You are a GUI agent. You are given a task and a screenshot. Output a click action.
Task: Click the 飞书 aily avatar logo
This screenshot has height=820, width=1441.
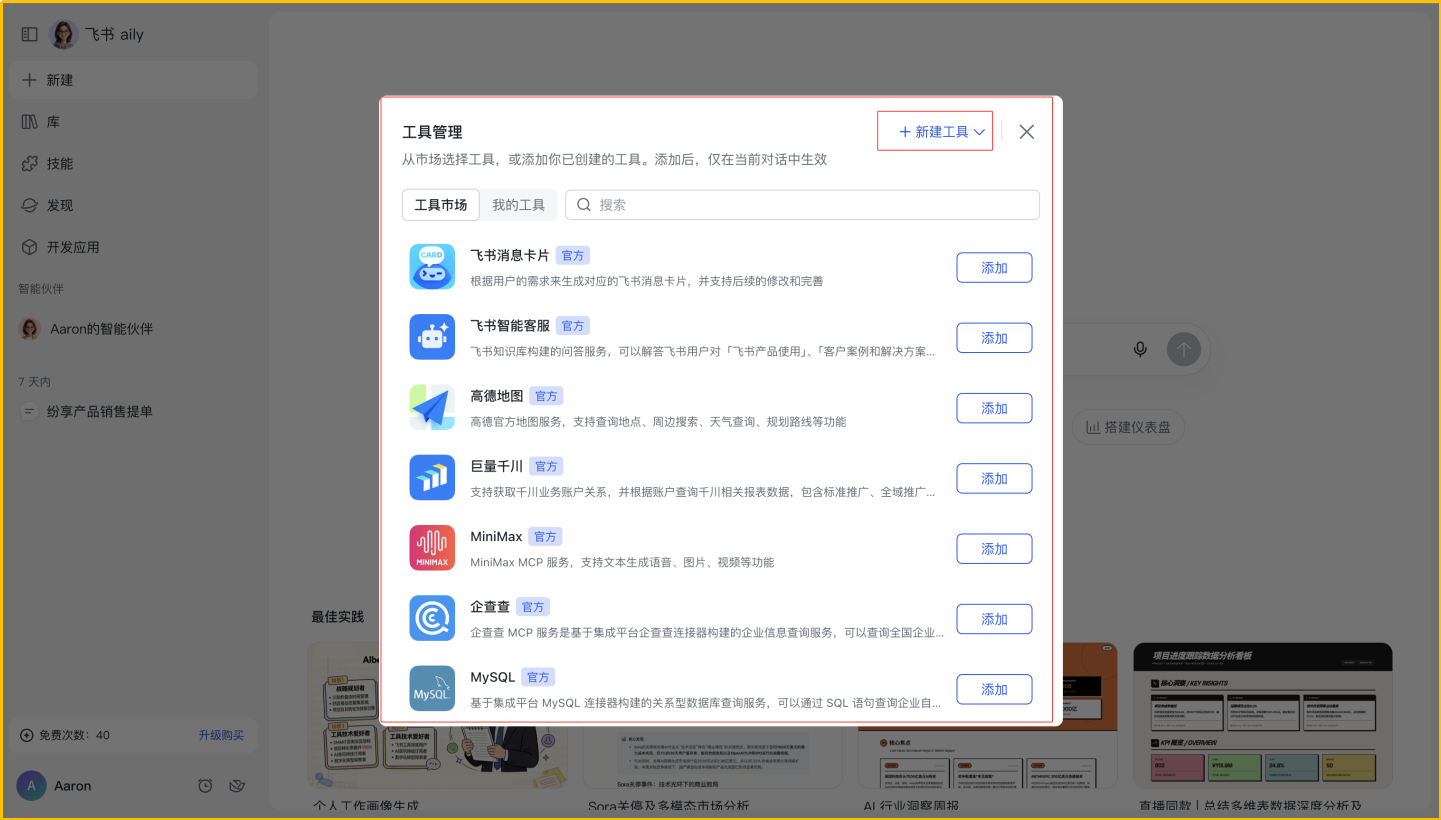(64, 34)
